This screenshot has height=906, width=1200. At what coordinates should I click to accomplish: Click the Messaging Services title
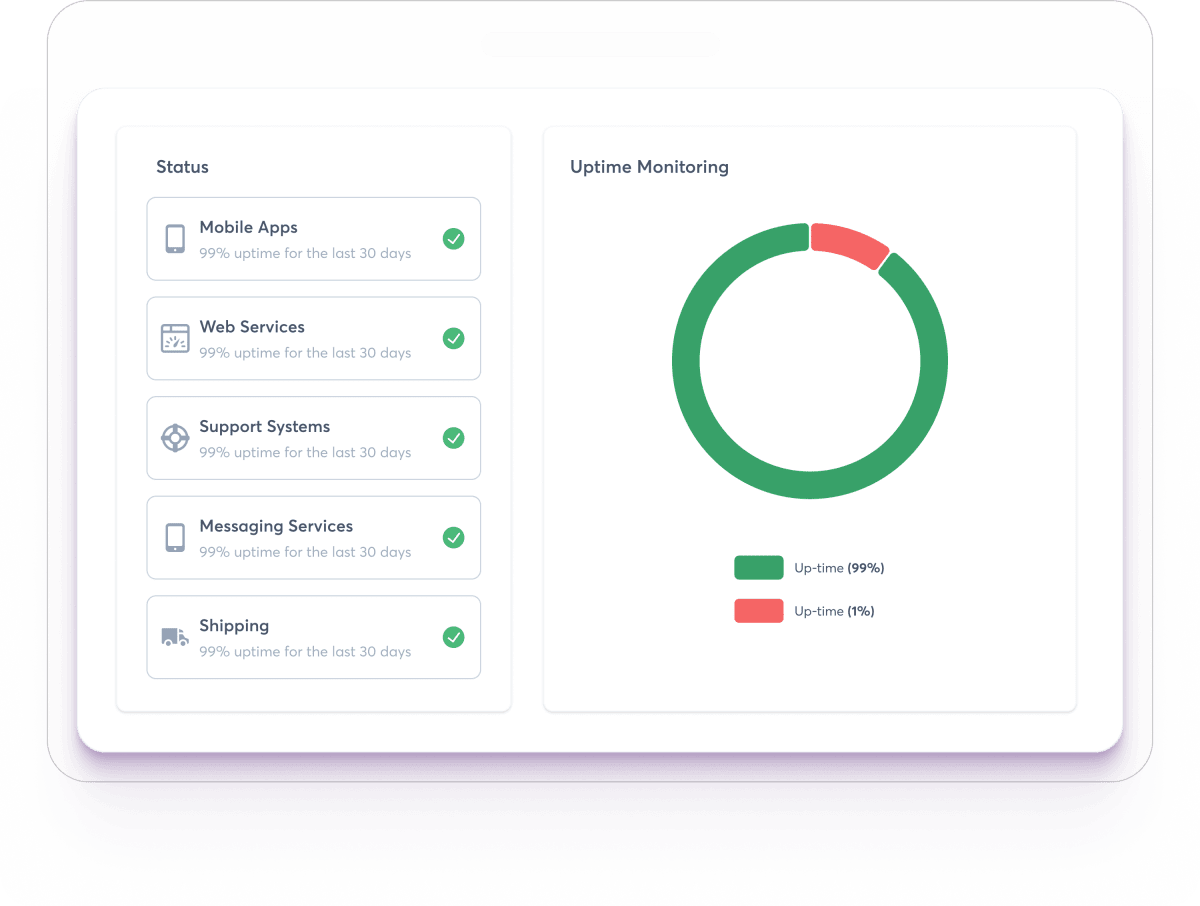coord(276,526)
